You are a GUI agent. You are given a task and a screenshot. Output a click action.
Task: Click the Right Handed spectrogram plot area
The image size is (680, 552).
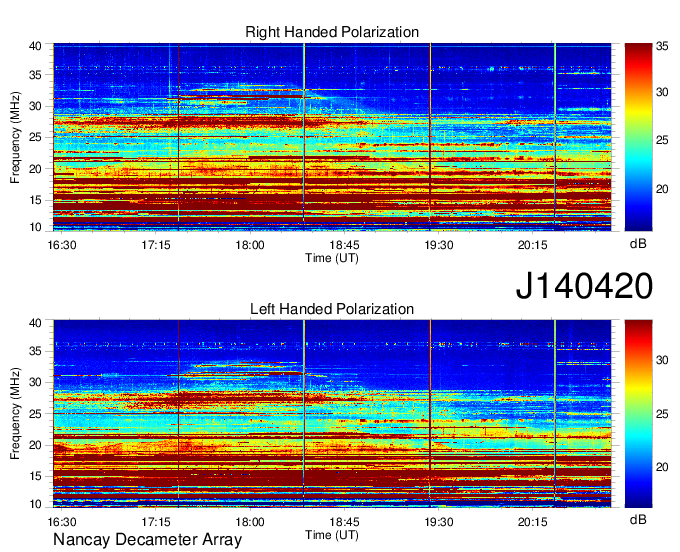[332, 137]
